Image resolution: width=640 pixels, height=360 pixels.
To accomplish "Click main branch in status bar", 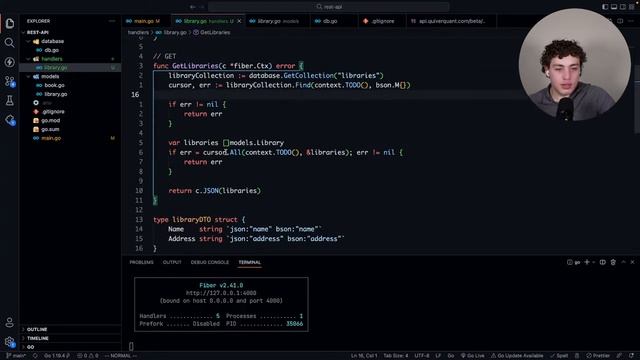I will pyautogui.click(x=16, y=356).
